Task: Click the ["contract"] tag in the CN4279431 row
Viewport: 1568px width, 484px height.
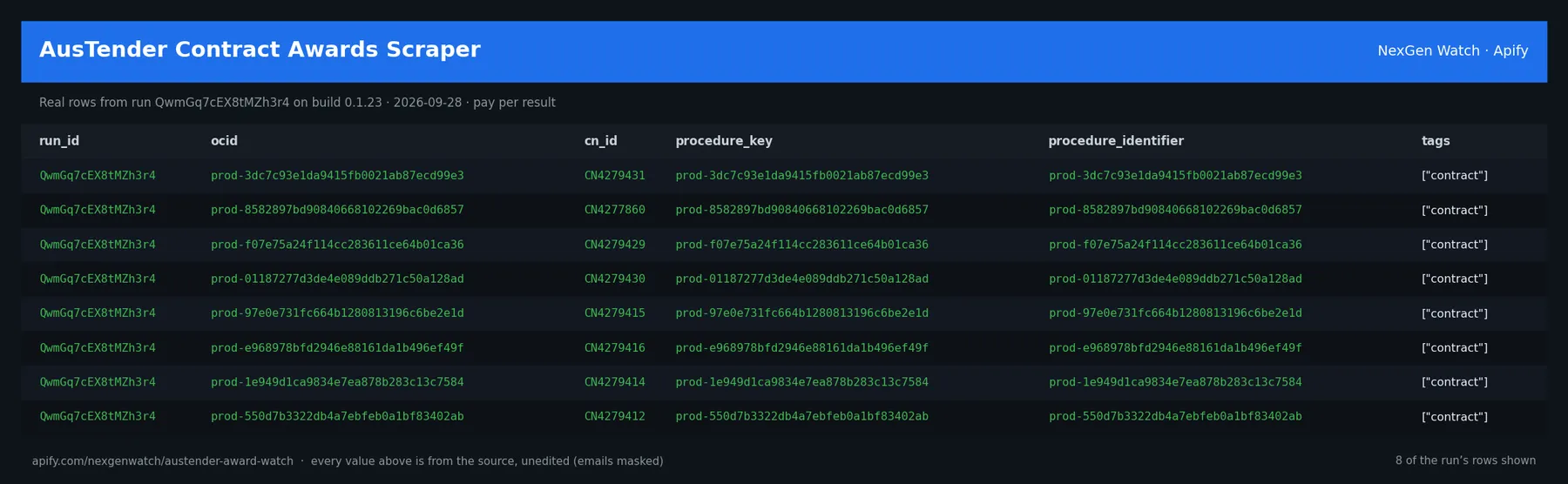Action: click(x=1455, y=176)
